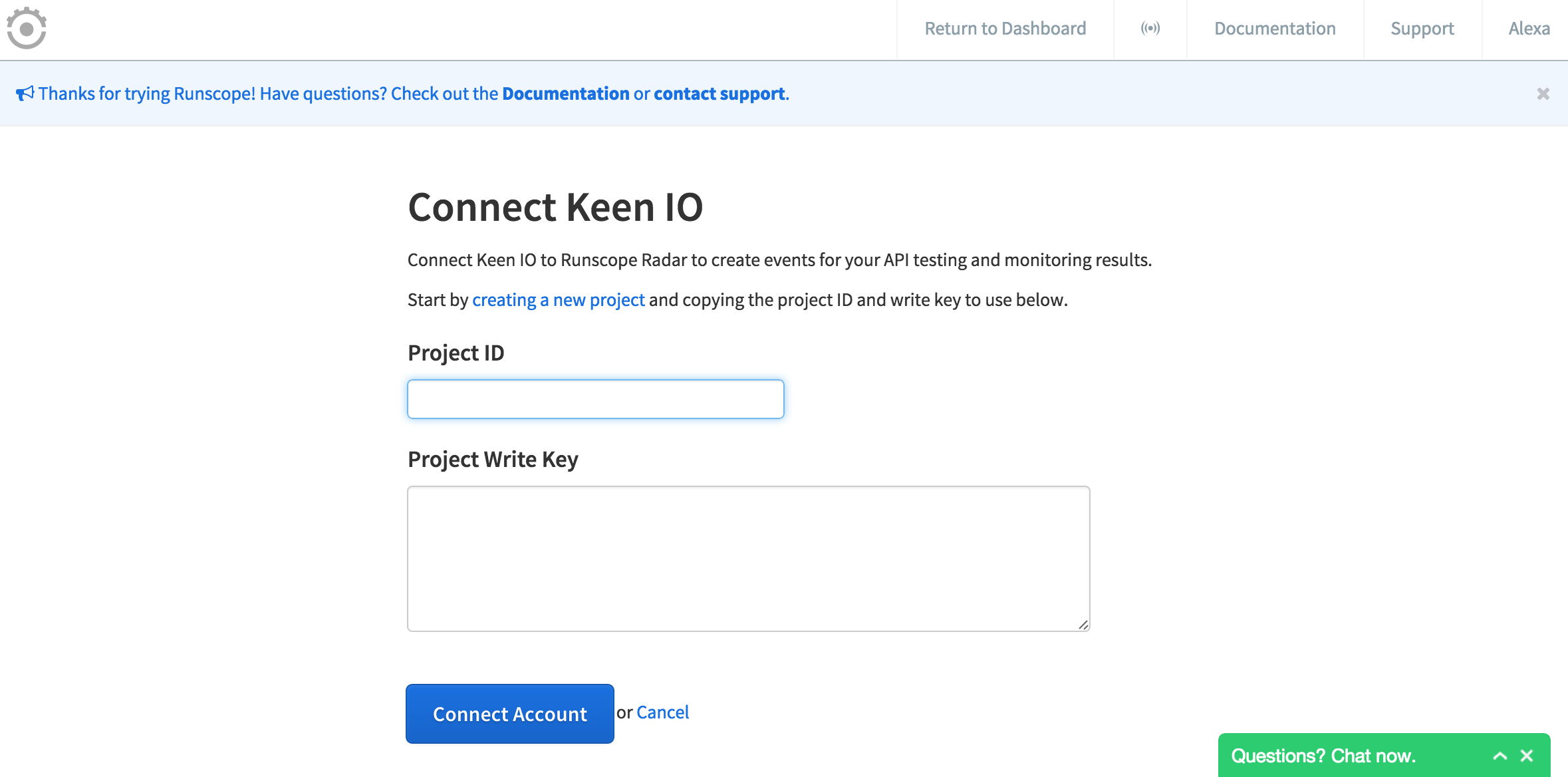Screen dimensions: 1568x777
Task: Click the Cancel link
Action: point(662,712)
